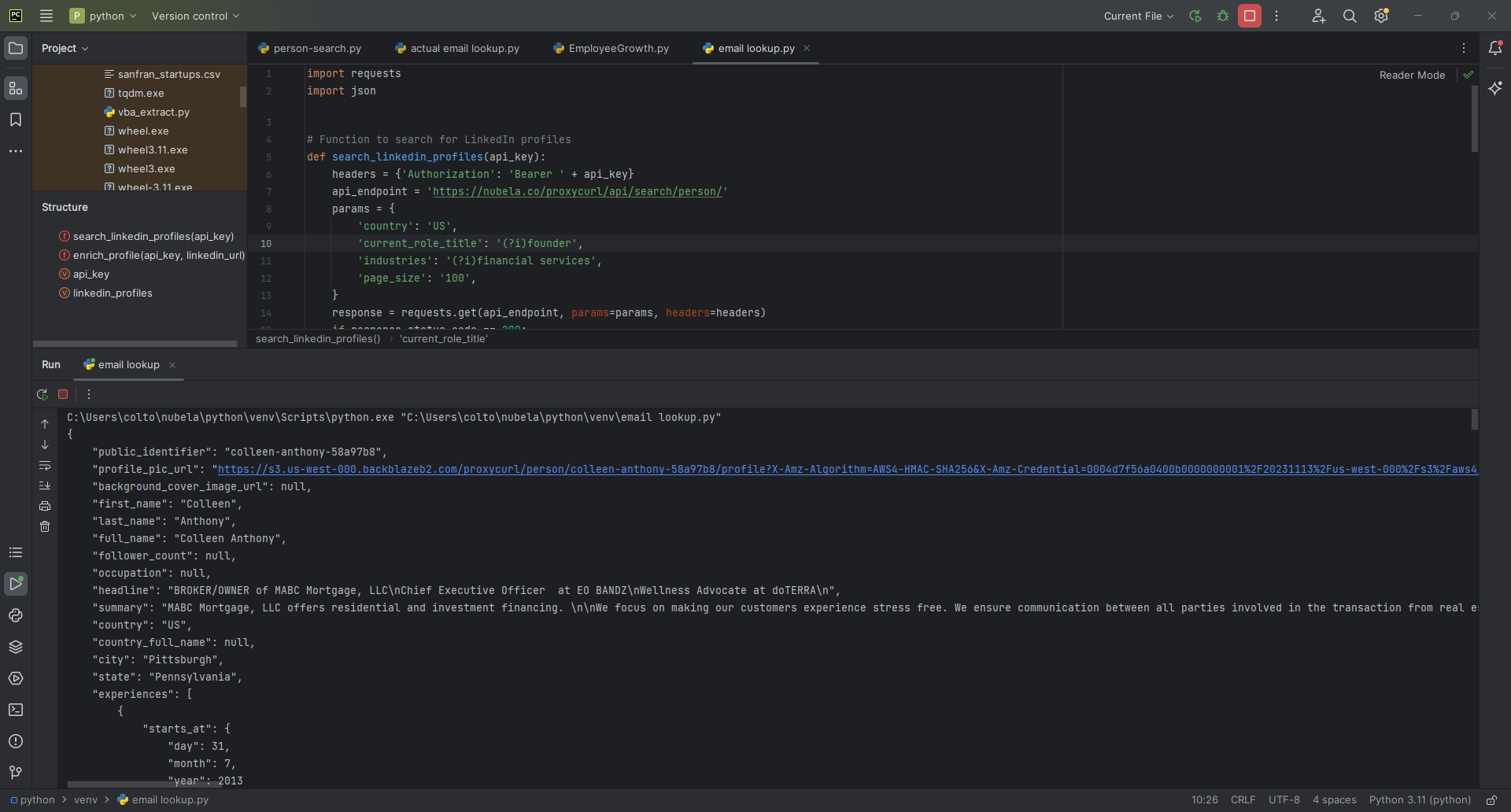This screenshot has height=812, width=1511.
Task: Toggle soft-wrap in console output
Action: (x=45, y=465)
